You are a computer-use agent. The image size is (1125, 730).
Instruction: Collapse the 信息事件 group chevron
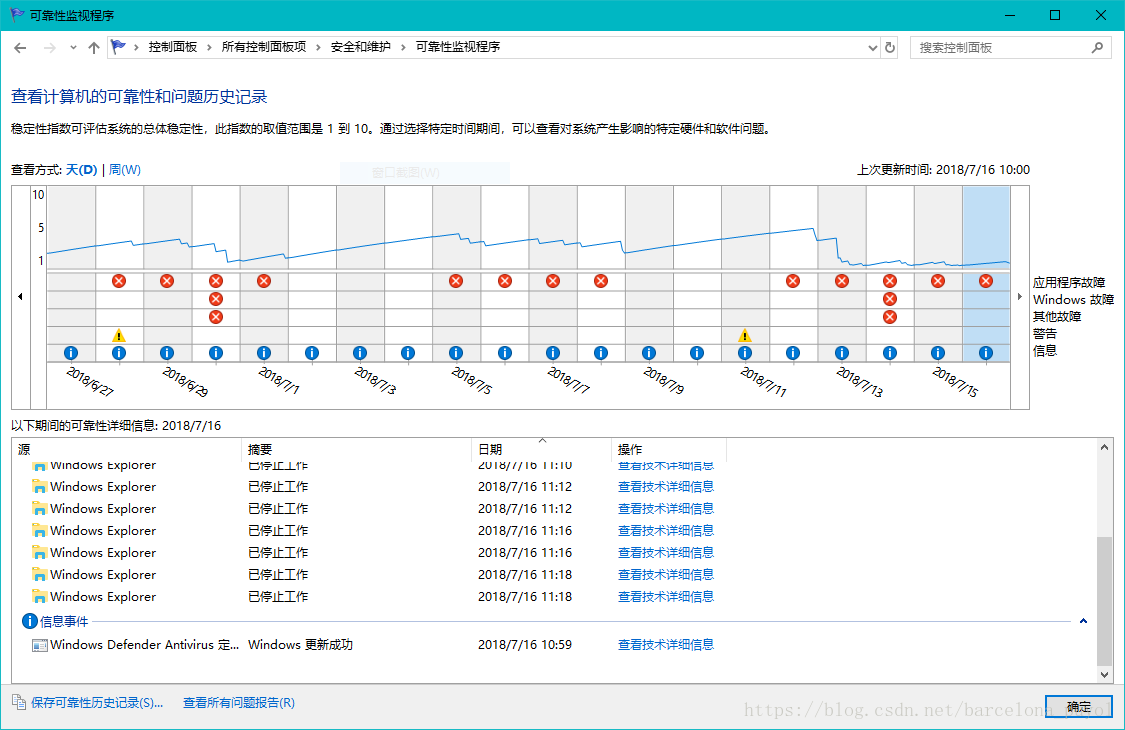tap(1083, 621)
